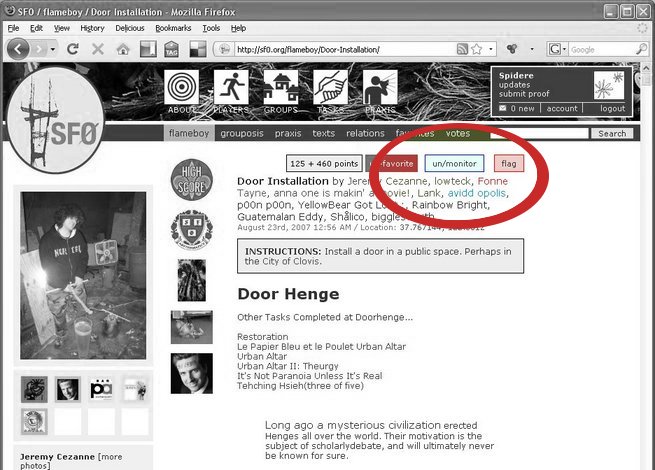Open the man's portrait thumbnail below badges
The width and height of the screenshot is (655, 470).
(192, 373)
